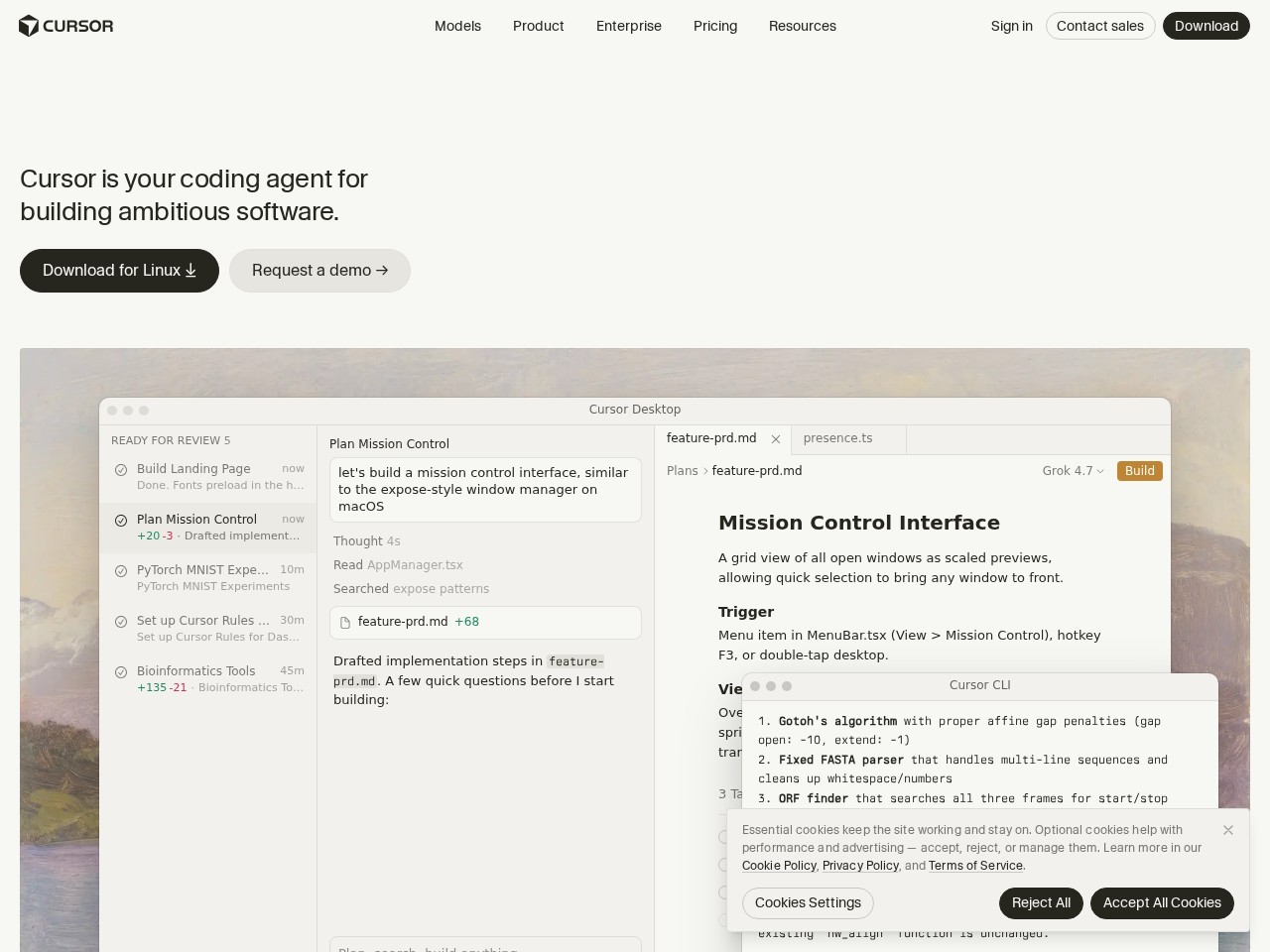
Task: Click the check icon beside Set up Cursor Rules
Action: pos(121,622)
